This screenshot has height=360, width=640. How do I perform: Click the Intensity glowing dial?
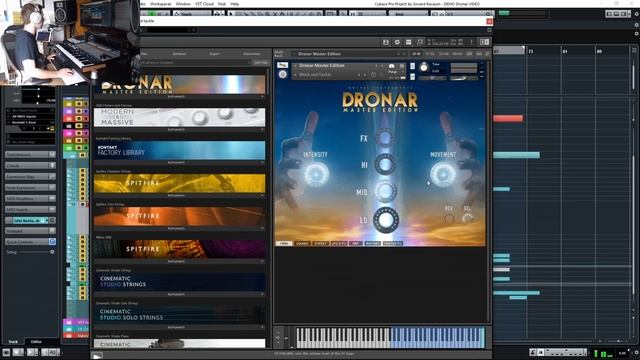(x=316, y=174)
